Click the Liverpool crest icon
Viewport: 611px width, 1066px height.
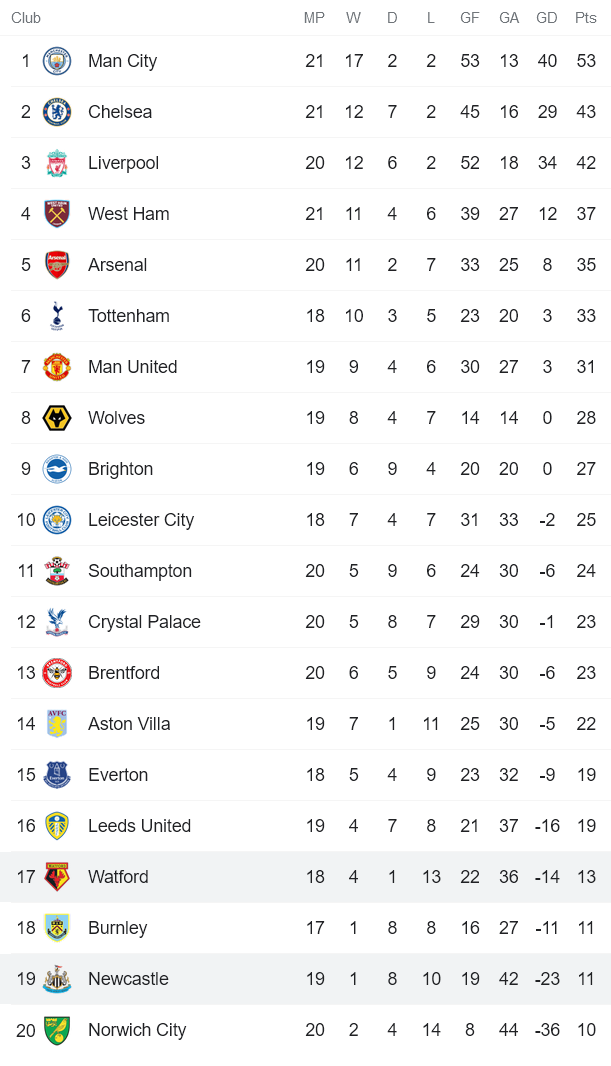[x=57, y=163]
